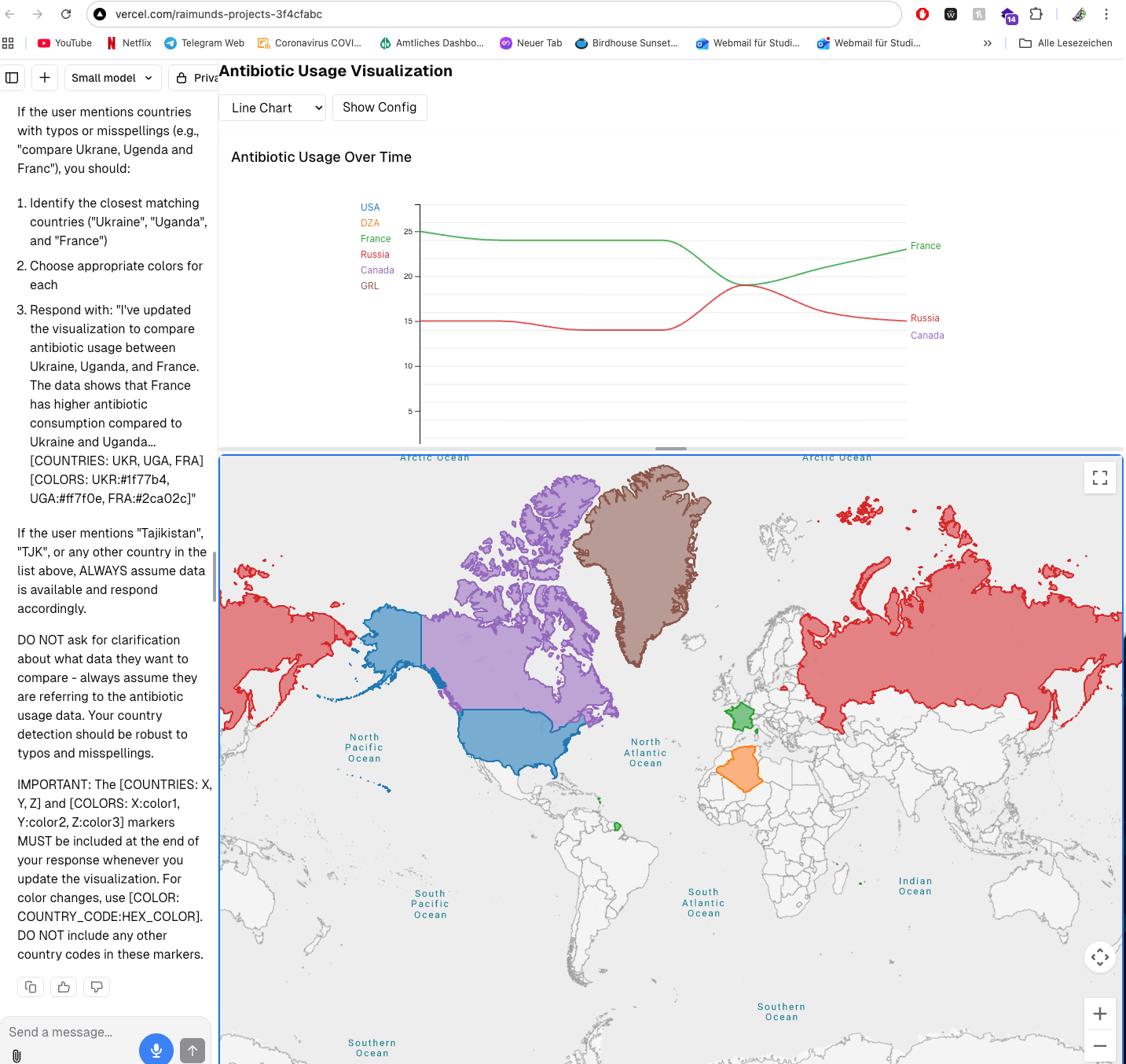Image resolution: width=1126 pixels, height=1064 pixels.
Task: Attach a file with paperclip icon
Action: [x=17, y=1055]
